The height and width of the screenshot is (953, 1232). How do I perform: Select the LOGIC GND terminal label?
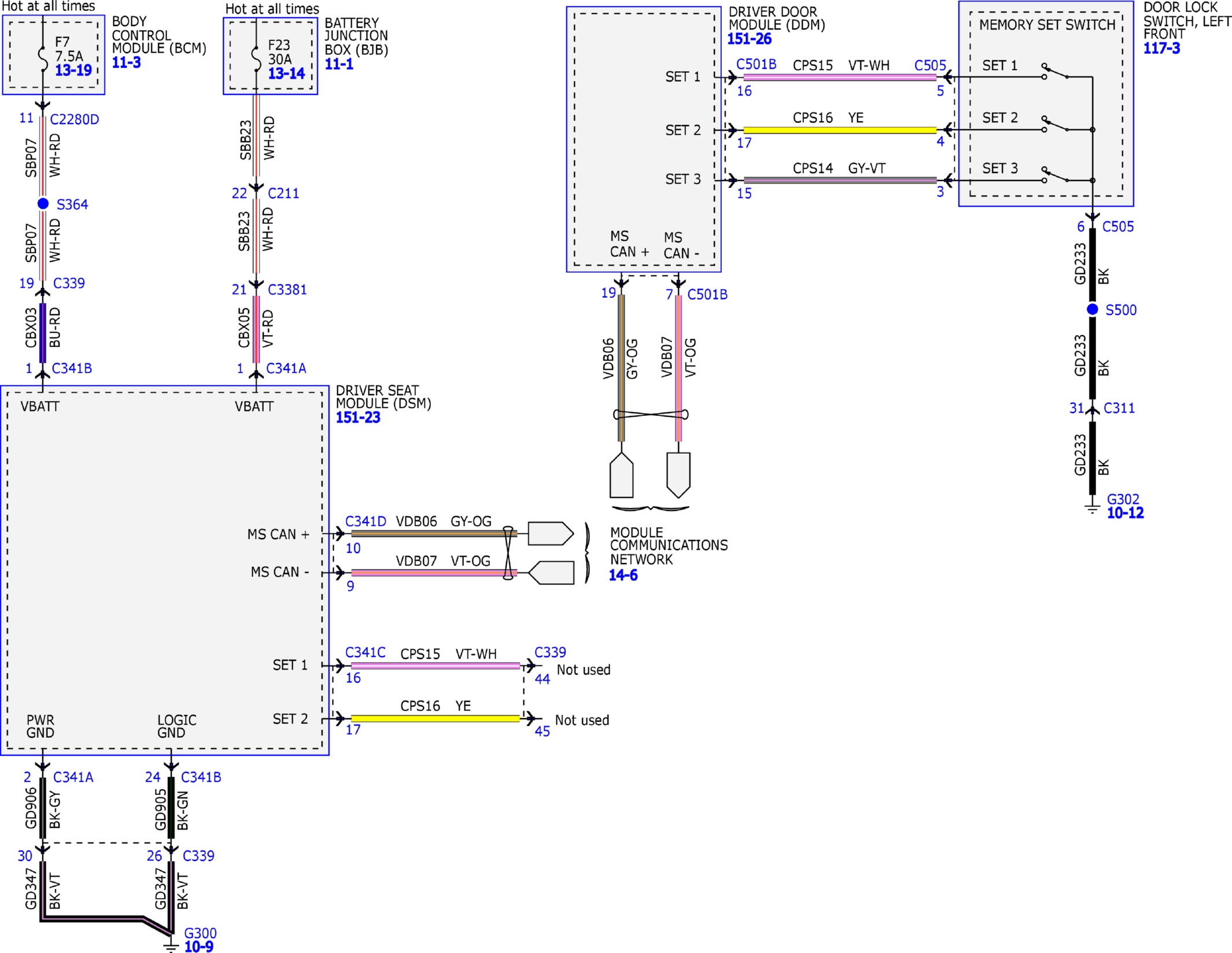pos(177,727)
